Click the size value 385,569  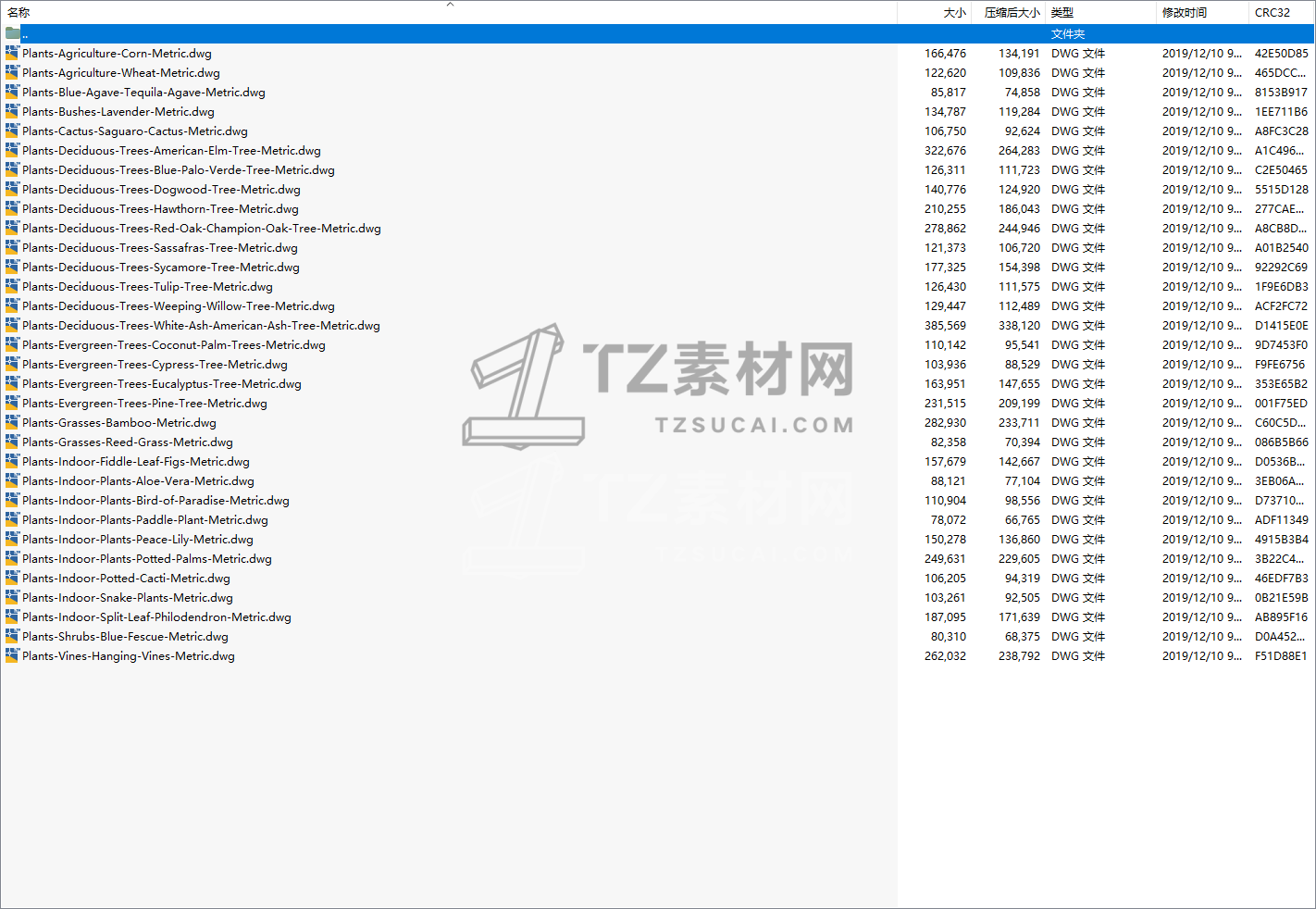pyautogui.click(x=945, y=326)
